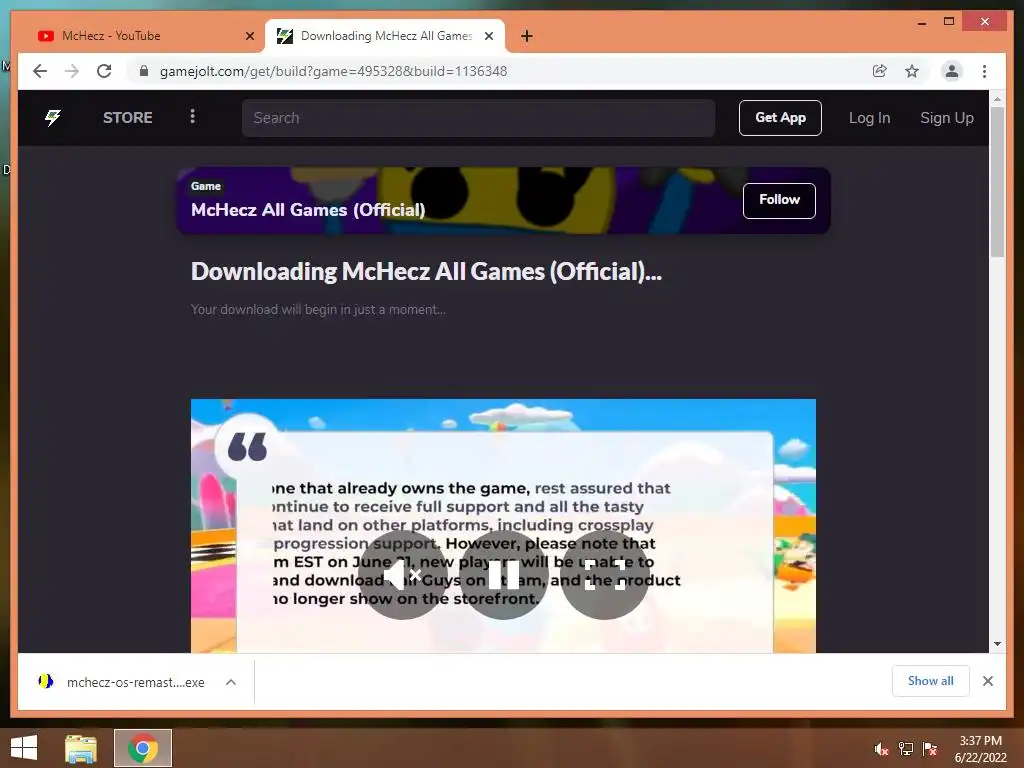Select the Downloading McHecz All Games tab
Screen dimensions: 1024x768
point(386,36)
